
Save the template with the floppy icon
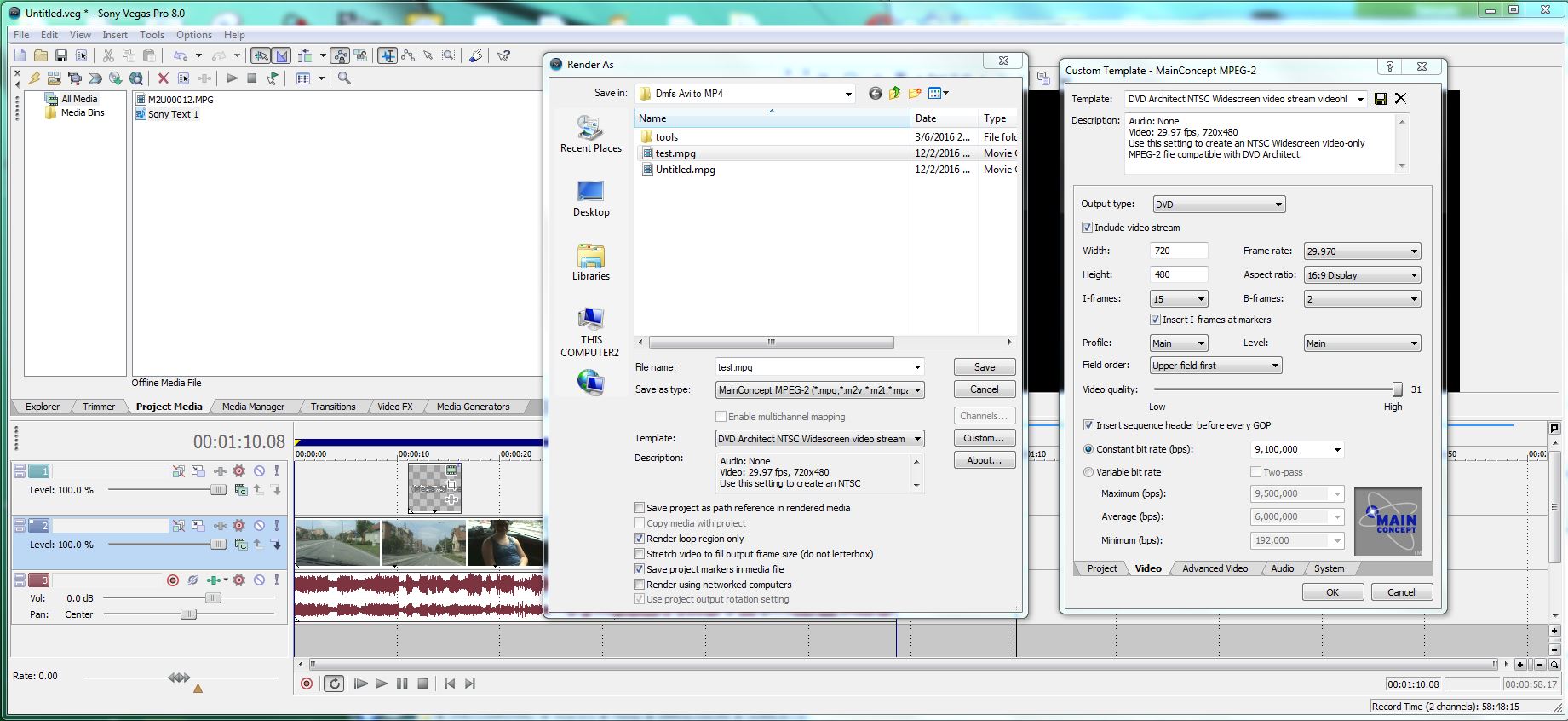point(1381,99)
